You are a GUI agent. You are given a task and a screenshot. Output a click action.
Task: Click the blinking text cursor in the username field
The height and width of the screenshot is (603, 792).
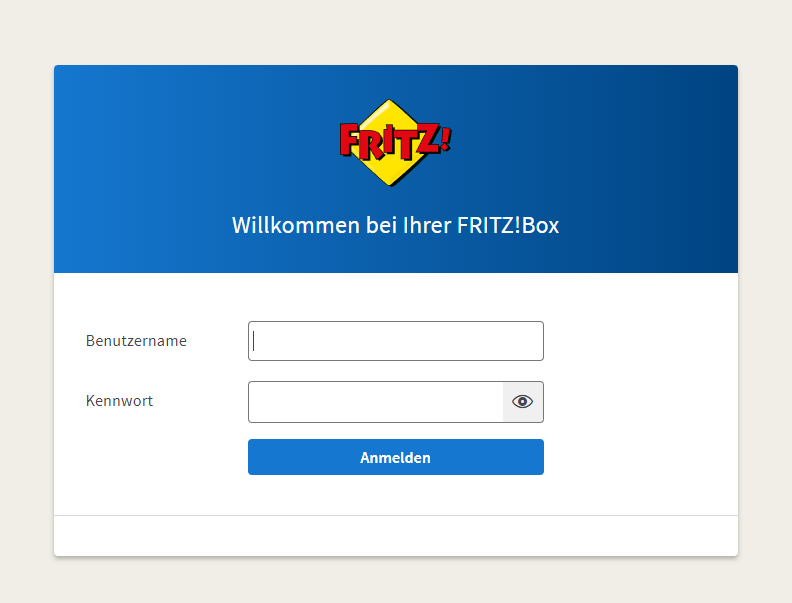coord(254,341)
